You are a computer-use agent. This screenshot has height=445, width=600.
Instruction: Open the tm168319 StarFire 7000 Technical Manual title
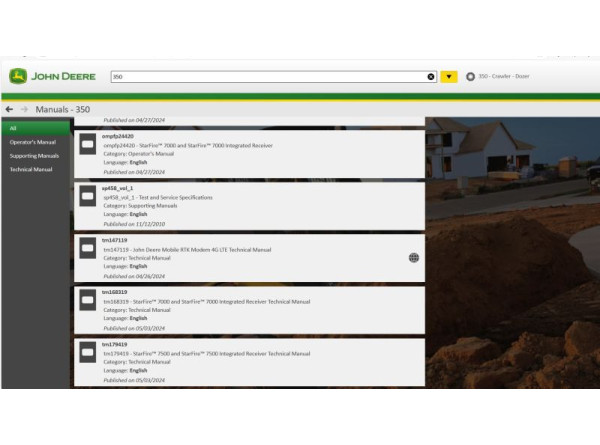pyautogui.click(x=206, y=301)
